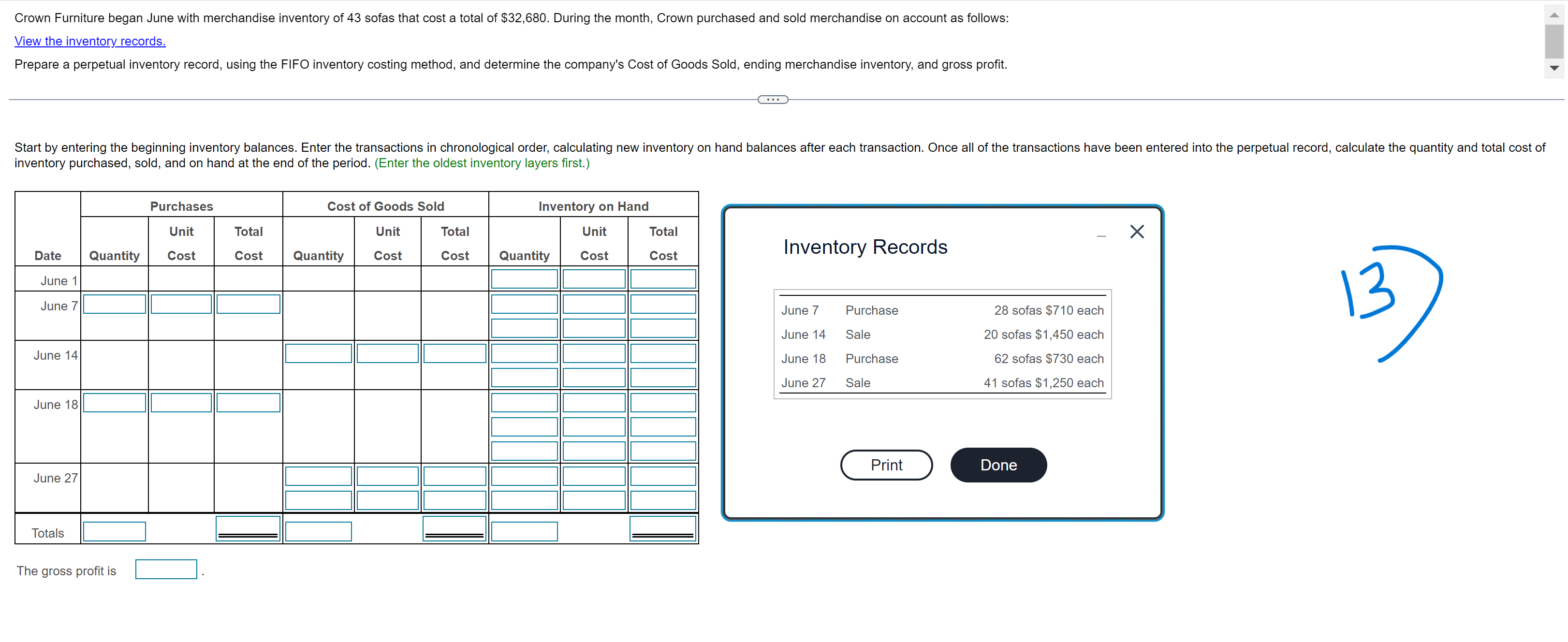Viewport: 1568px width, 642px height.
Task: Click the 'Cost of Goods Sold' column header
Action: 385,206
